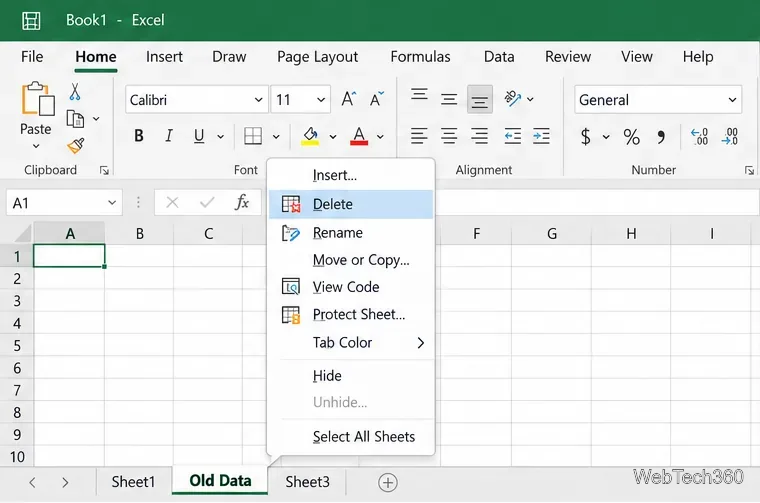Apply accounting dollar format
This screenshot has height=503, width=760.
[x=586, y=137]
